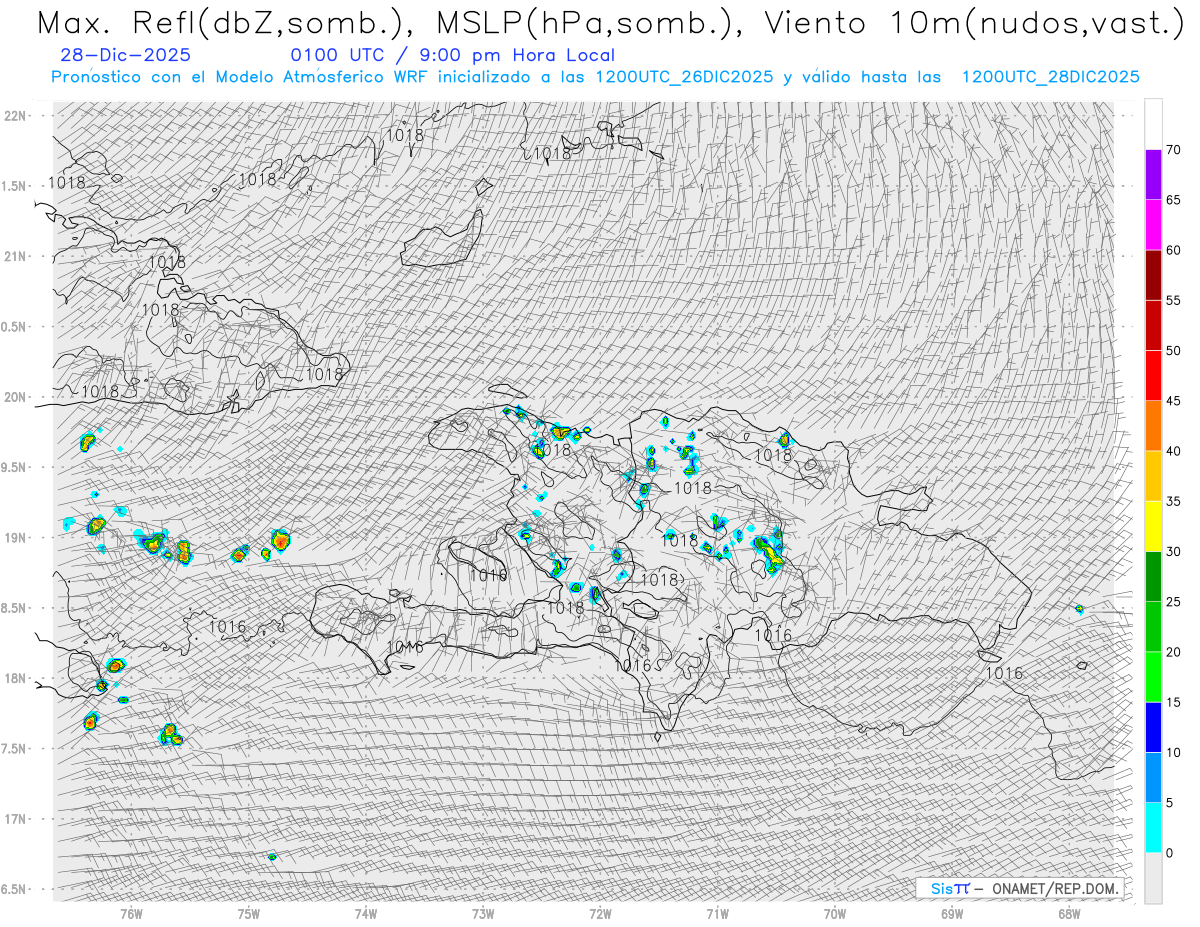The image size is (1200, 927).
Task: Click the gray below-zero colorbar segment
Action: [x=1153, y=878]
